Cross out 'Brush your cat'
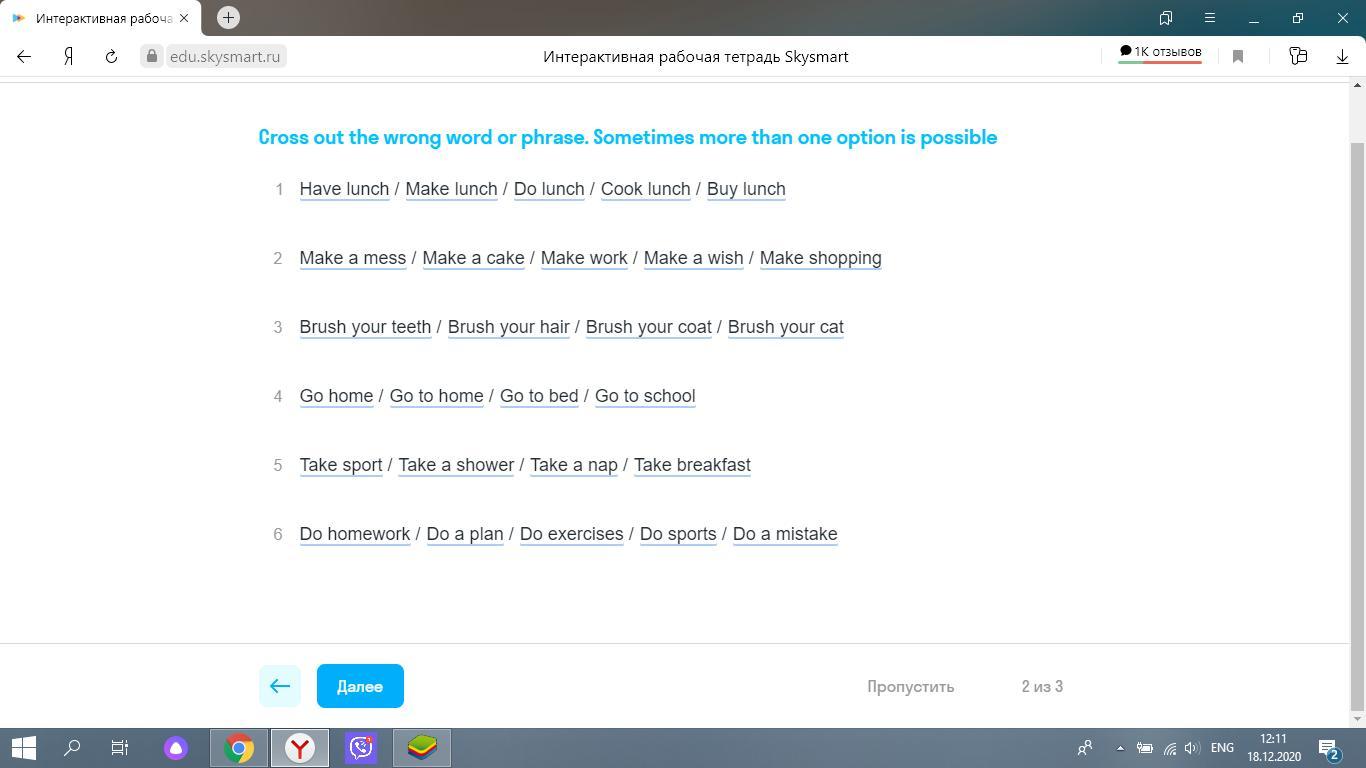Screen dimensions: 1366x768 pos(785,327)
